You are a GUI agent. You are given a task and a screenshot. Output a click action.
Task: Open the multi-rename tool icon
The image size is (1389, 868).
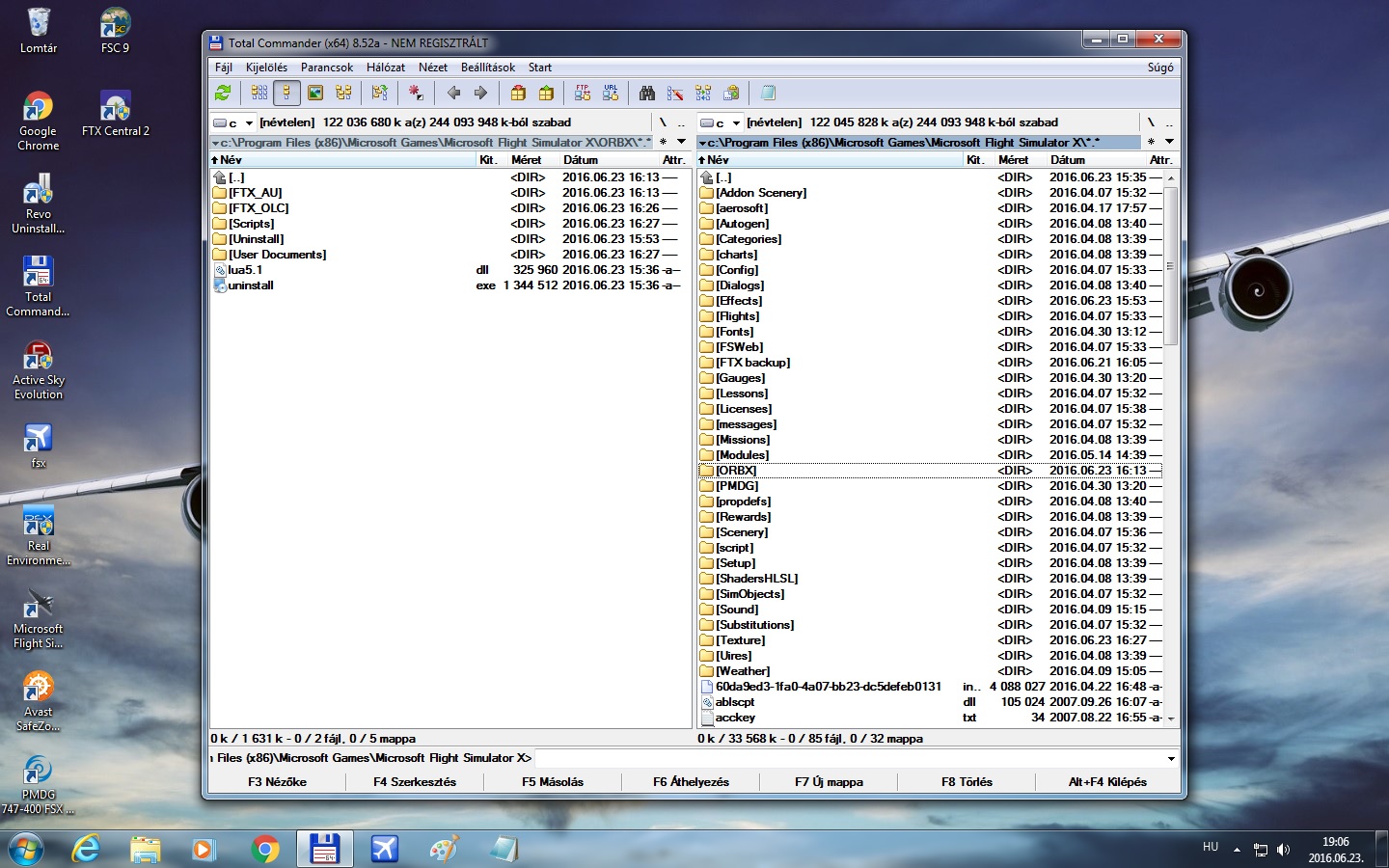[x=675, y=93]
